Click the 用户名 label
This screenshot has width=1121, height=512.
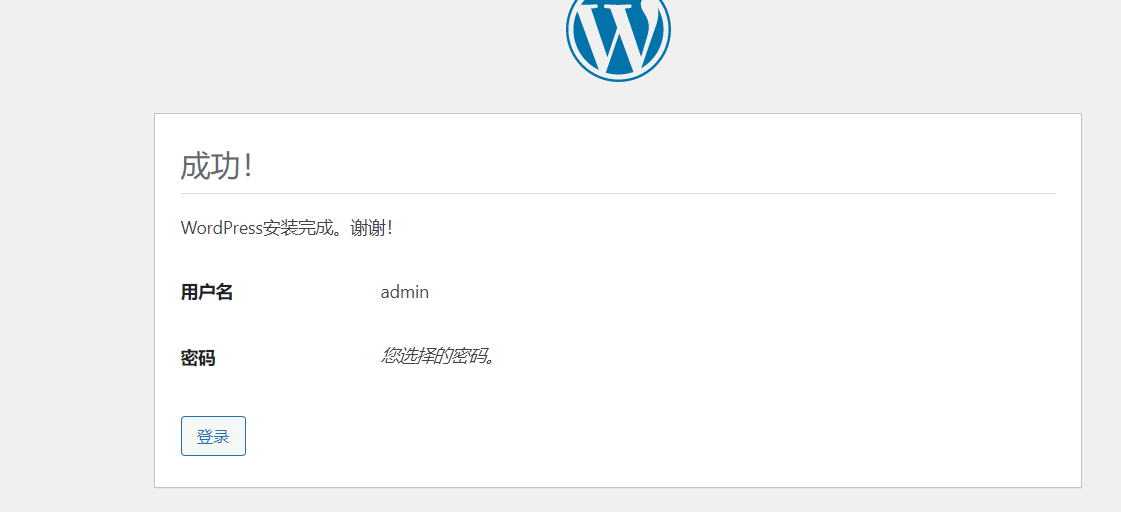point(207,292)
